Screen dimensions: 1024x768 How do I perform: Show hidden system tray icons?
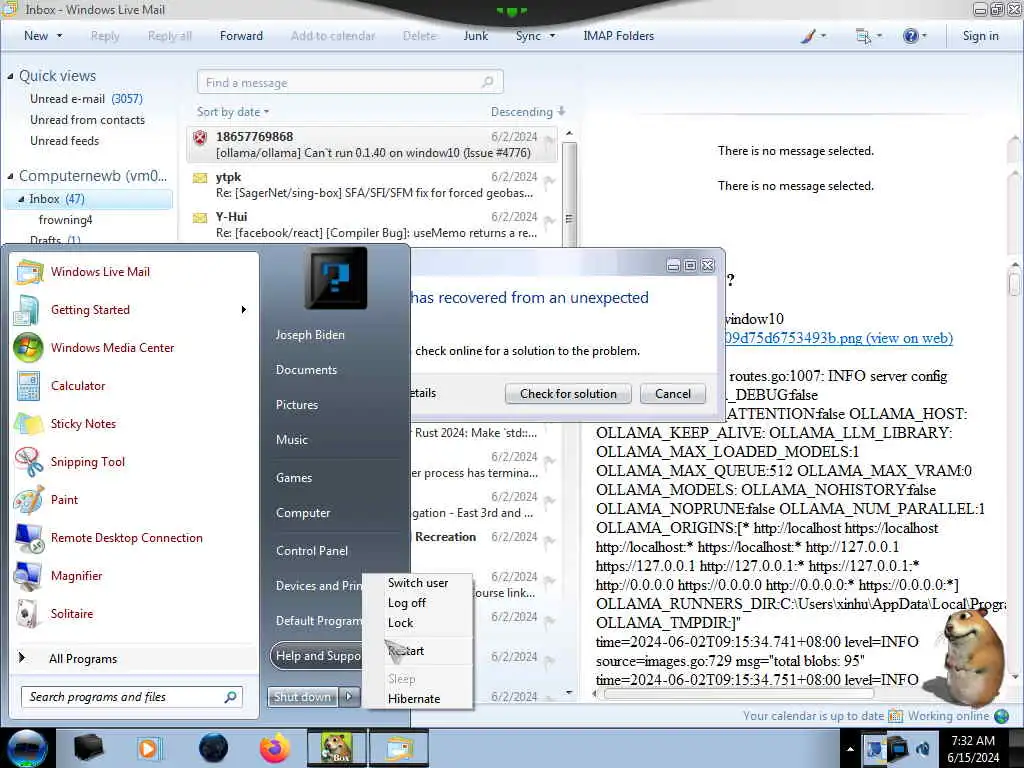tap(850, 749)
